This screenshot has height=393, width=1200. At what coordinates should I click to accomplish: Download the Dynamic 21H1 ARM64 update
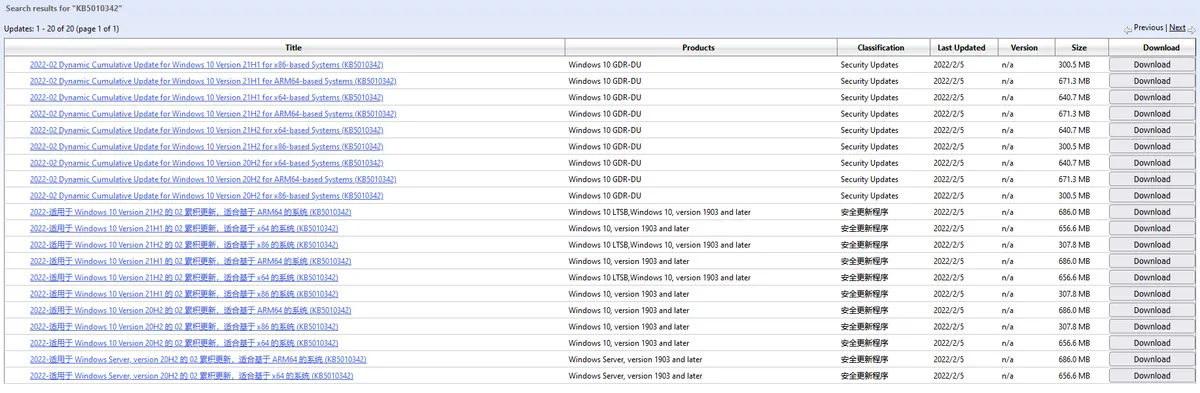coord(1152,81)
